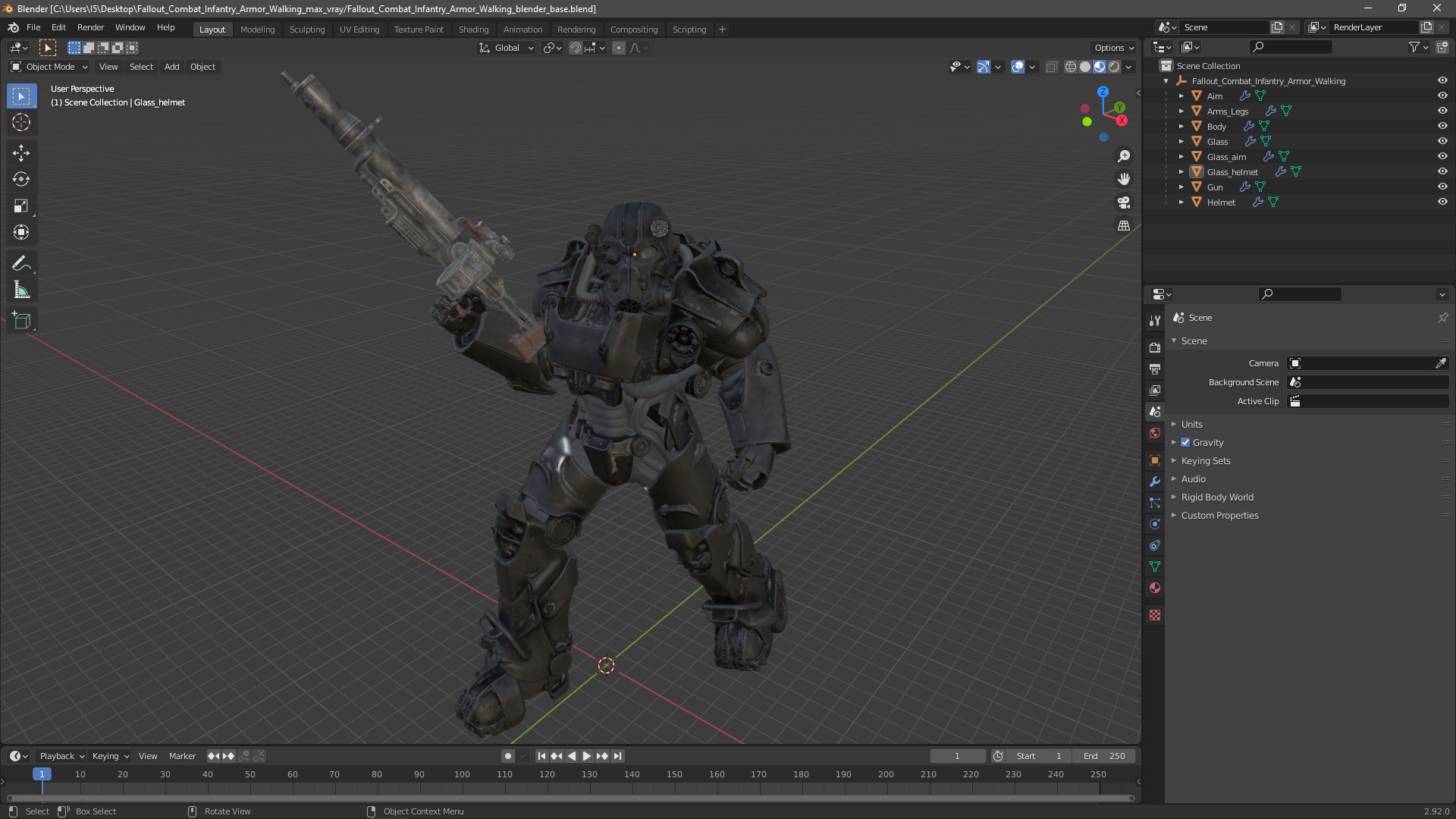Image resolution: width=1456 pixels, height=819 pixels.
Task: Add a new workspace tab
Action: (722, 29)
